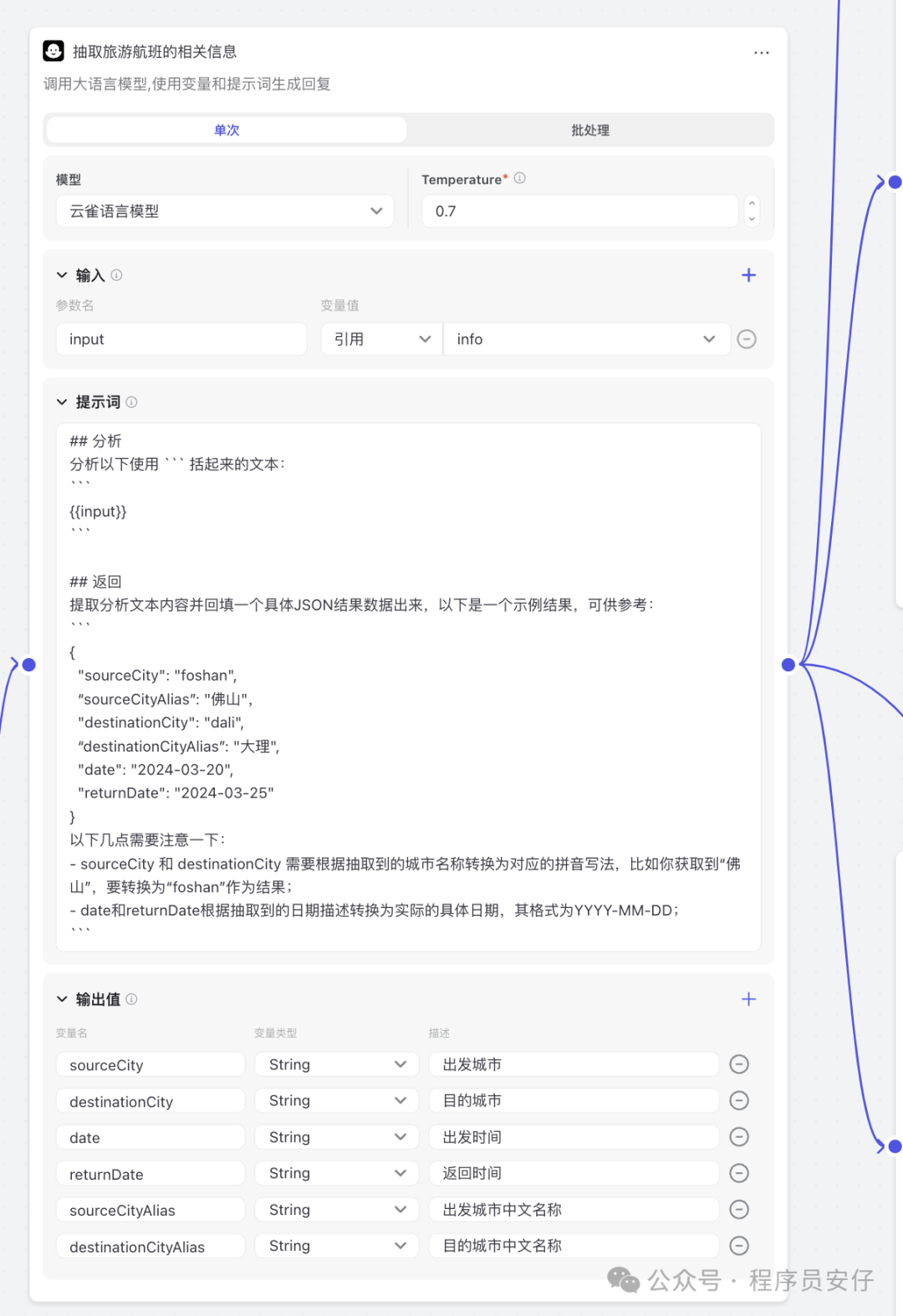This screenshot has width=903, height=1316.
Task: Open type dropdown for sourceCity
Action: click(x=337, y=1064)
